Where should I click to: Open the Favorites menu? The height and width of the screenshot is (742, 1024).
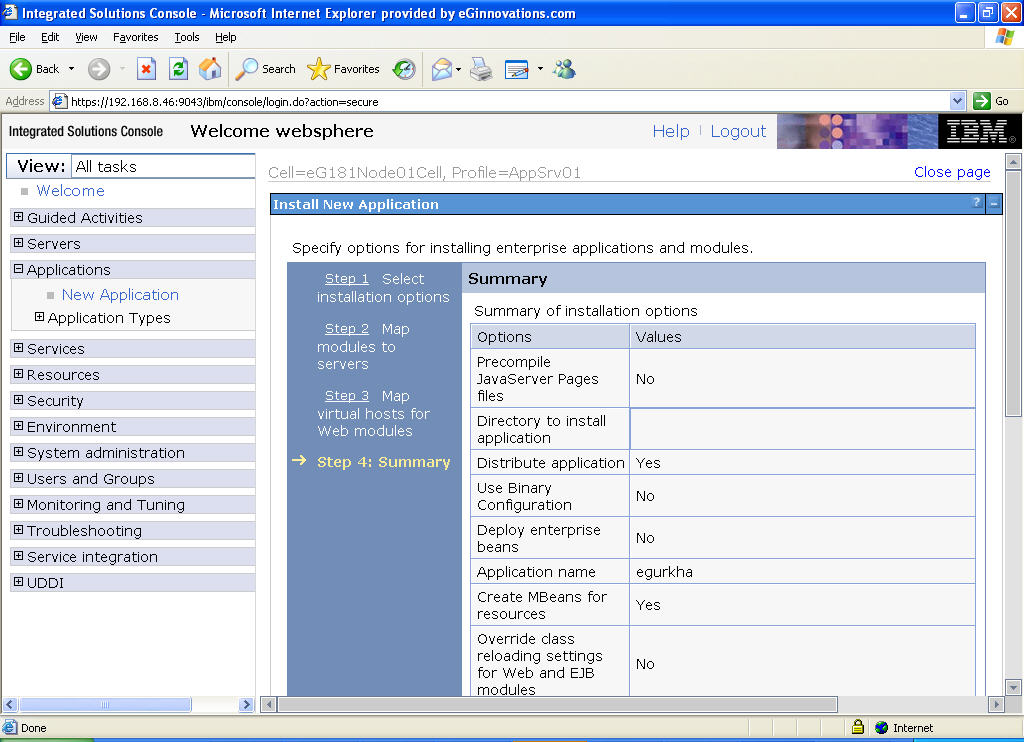tap(135, 37)
